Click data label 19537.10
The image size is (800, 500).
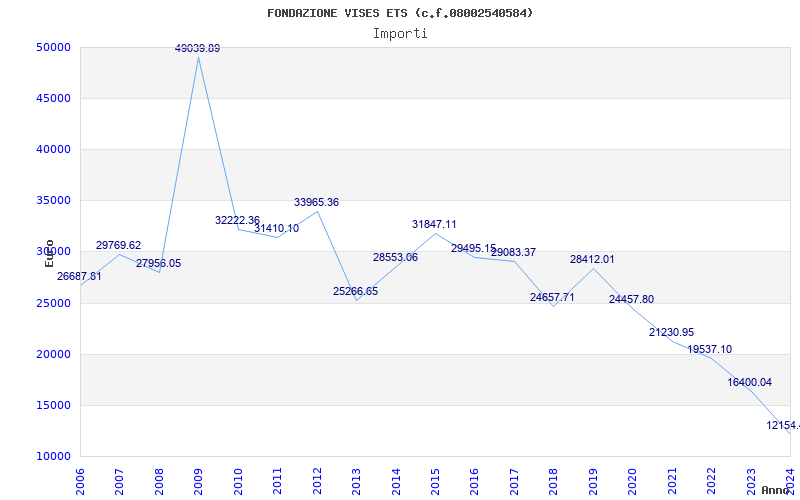710,349
